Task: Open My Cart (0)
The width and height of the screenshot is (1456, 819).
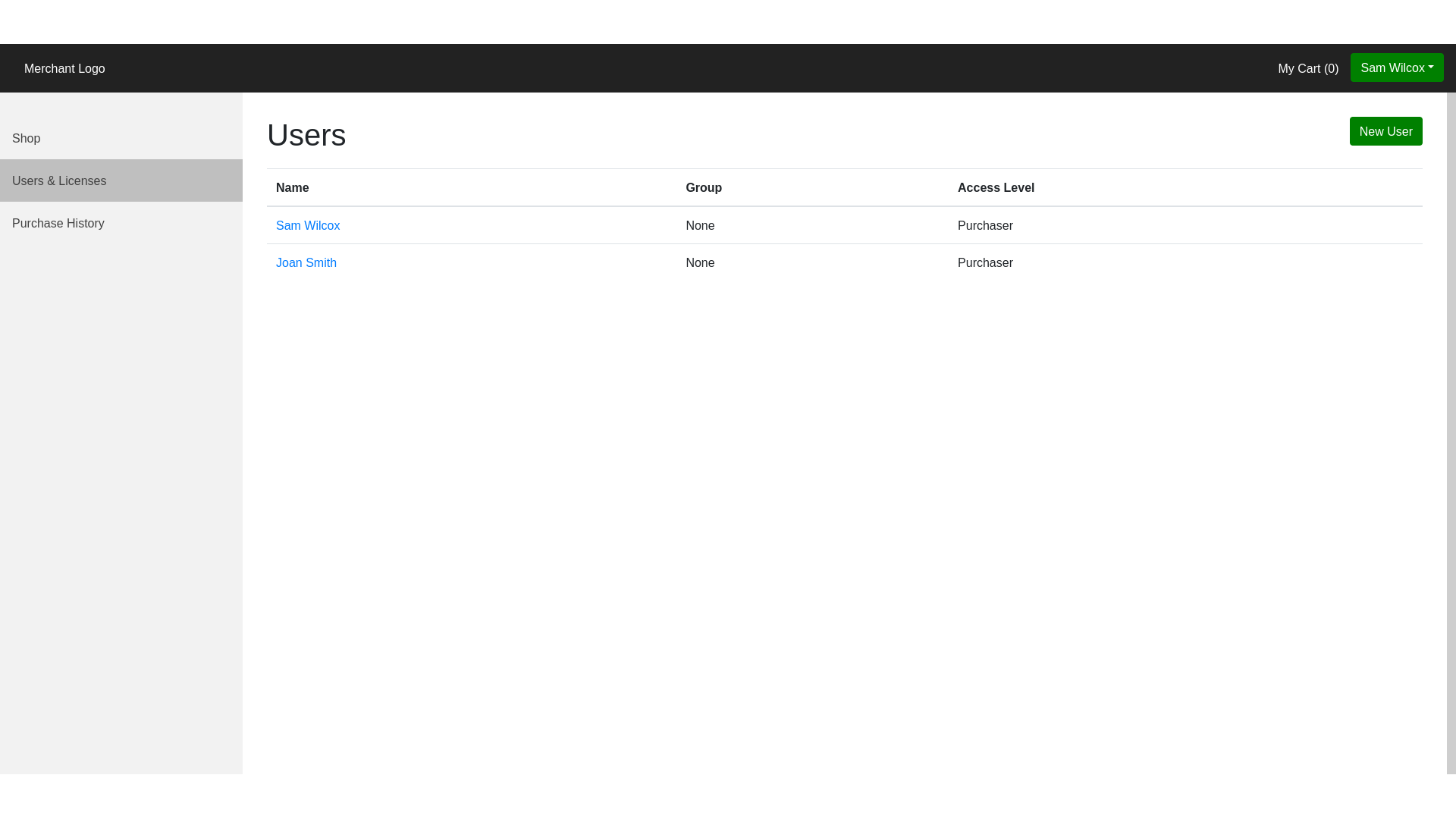Action: coord(1308,68)
